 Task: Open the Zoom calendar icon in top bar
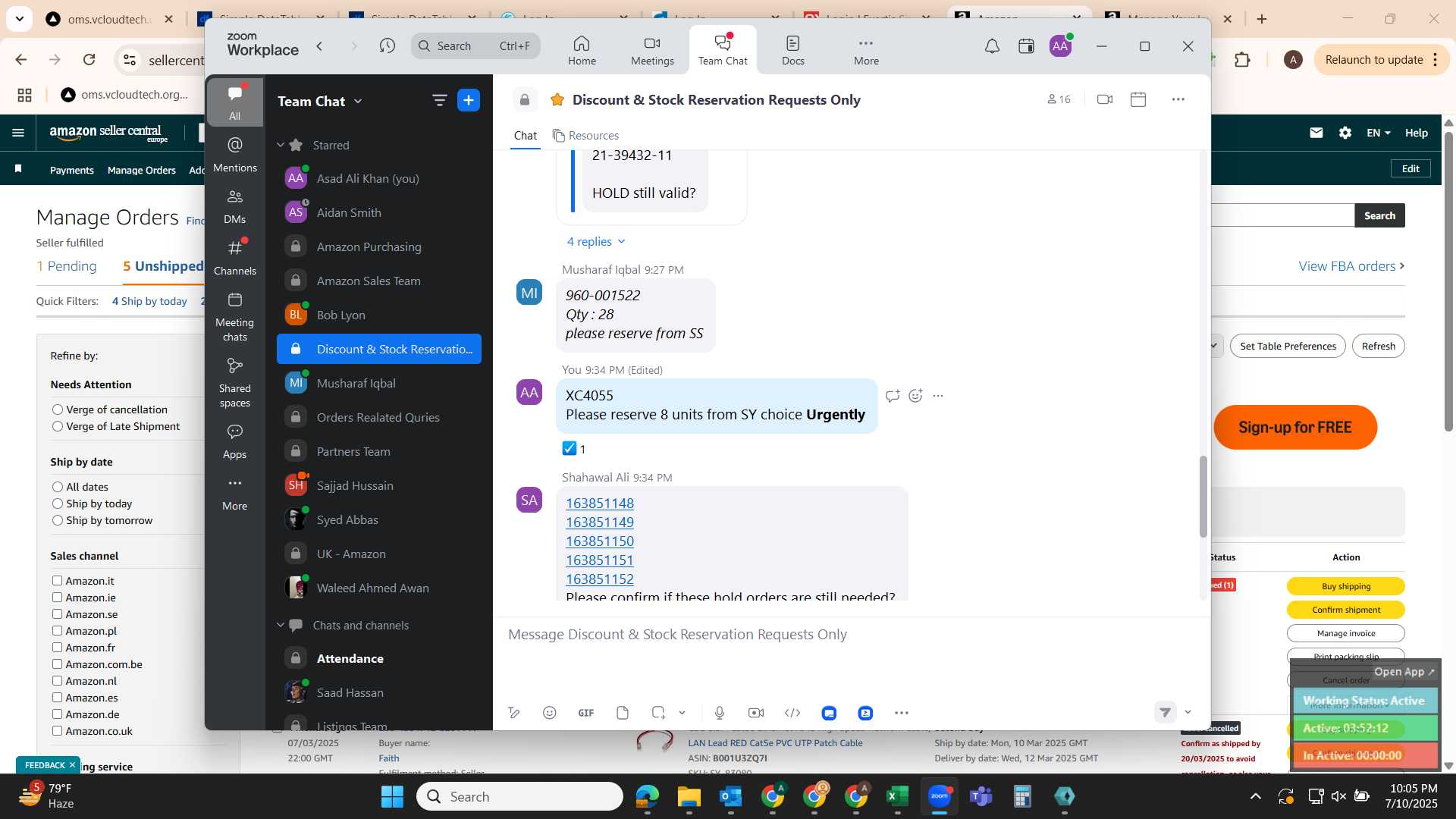coord(1026,46)
